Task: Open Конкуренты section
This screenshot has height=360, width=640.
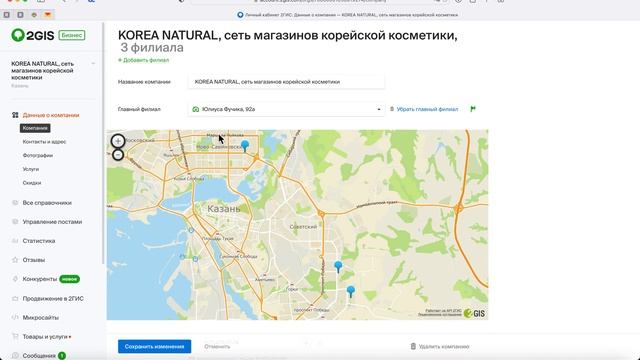Action: (40, 279)
